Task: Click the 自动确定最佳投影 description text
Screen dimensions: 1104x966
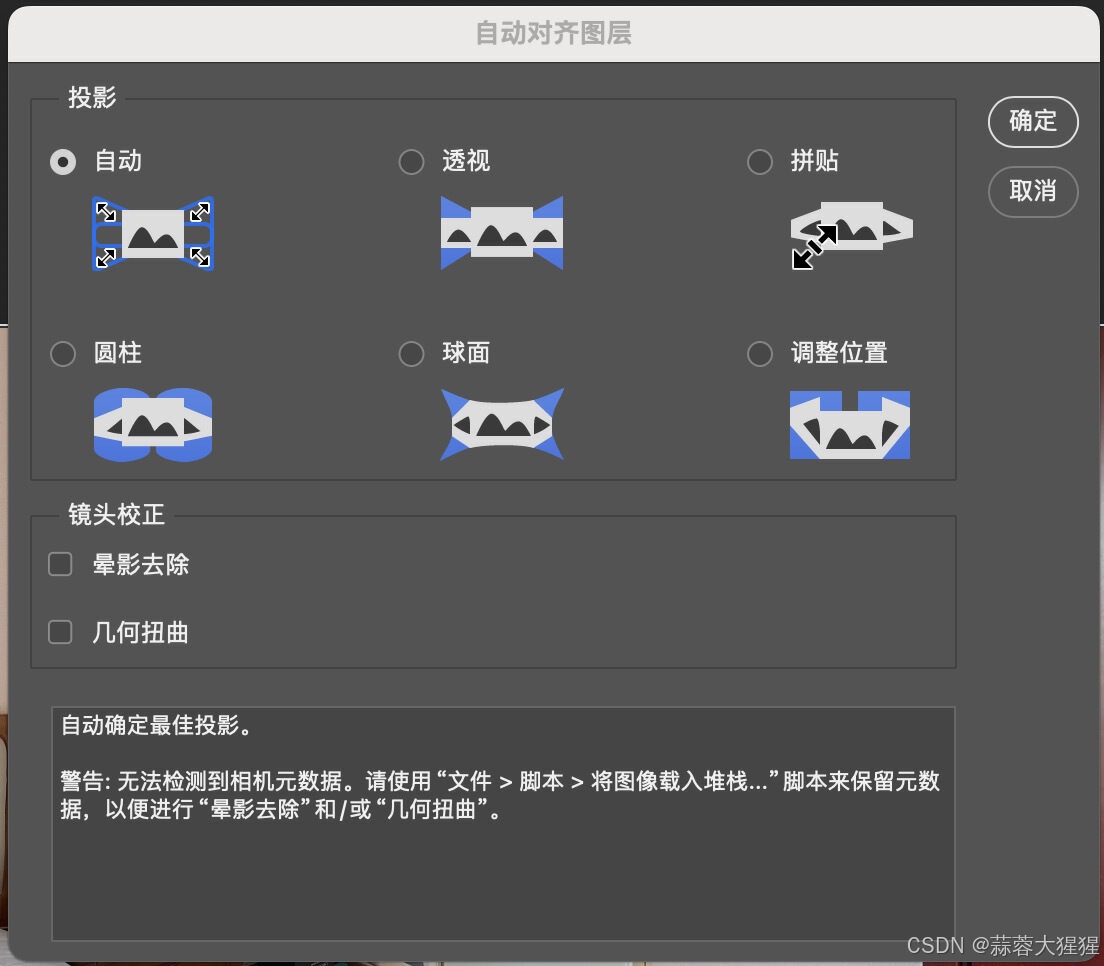Action: [x=156, y=725]
